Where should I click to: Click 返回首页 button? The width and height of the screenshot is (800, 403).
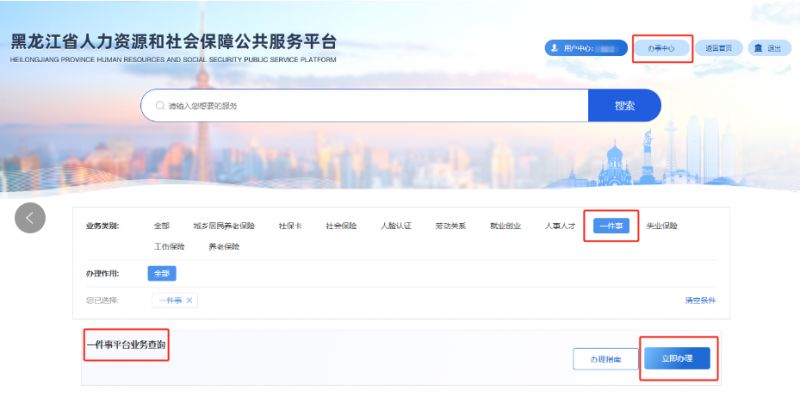(718, 48)
